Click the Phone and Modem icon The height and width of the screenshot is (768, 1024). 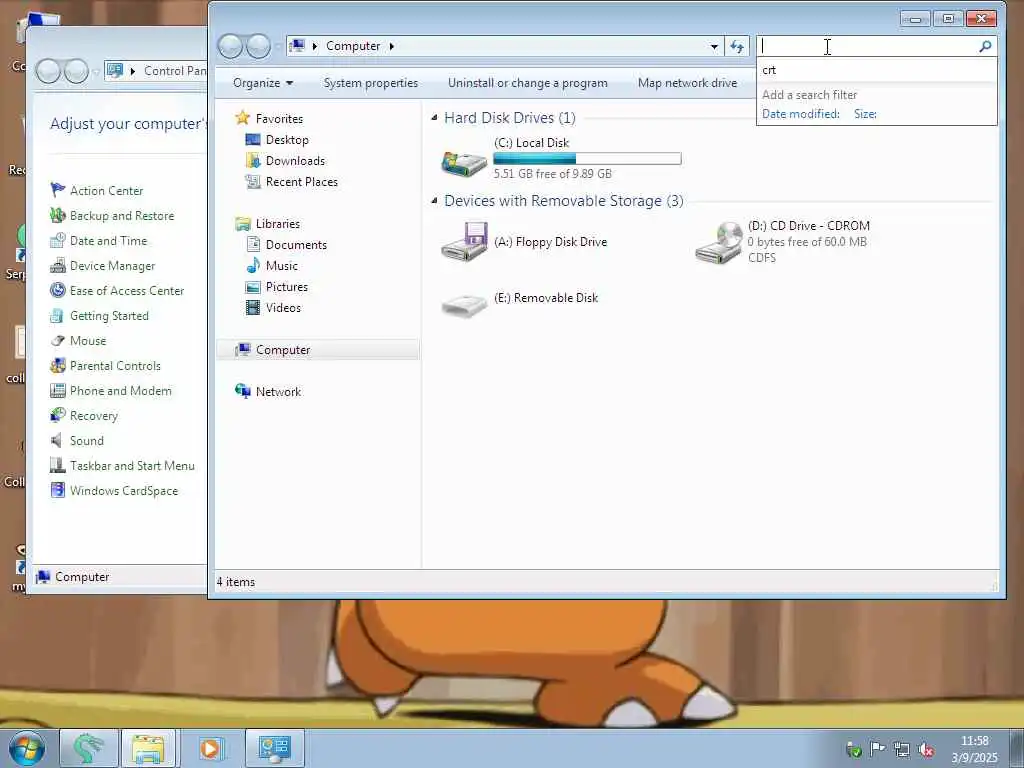coord(58,391)
